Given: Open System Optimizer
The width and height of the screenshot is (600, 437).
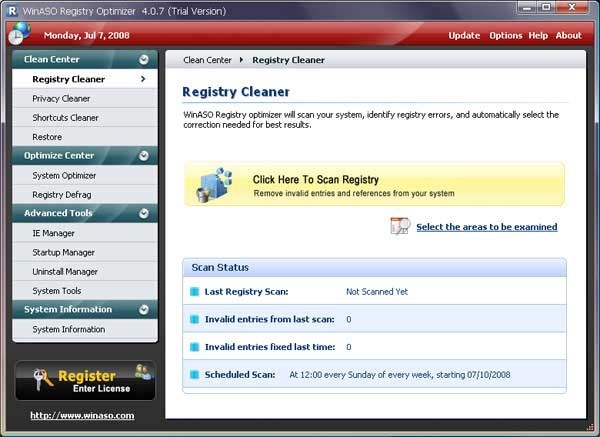Looking at the screenshot, I should point(85,175).
